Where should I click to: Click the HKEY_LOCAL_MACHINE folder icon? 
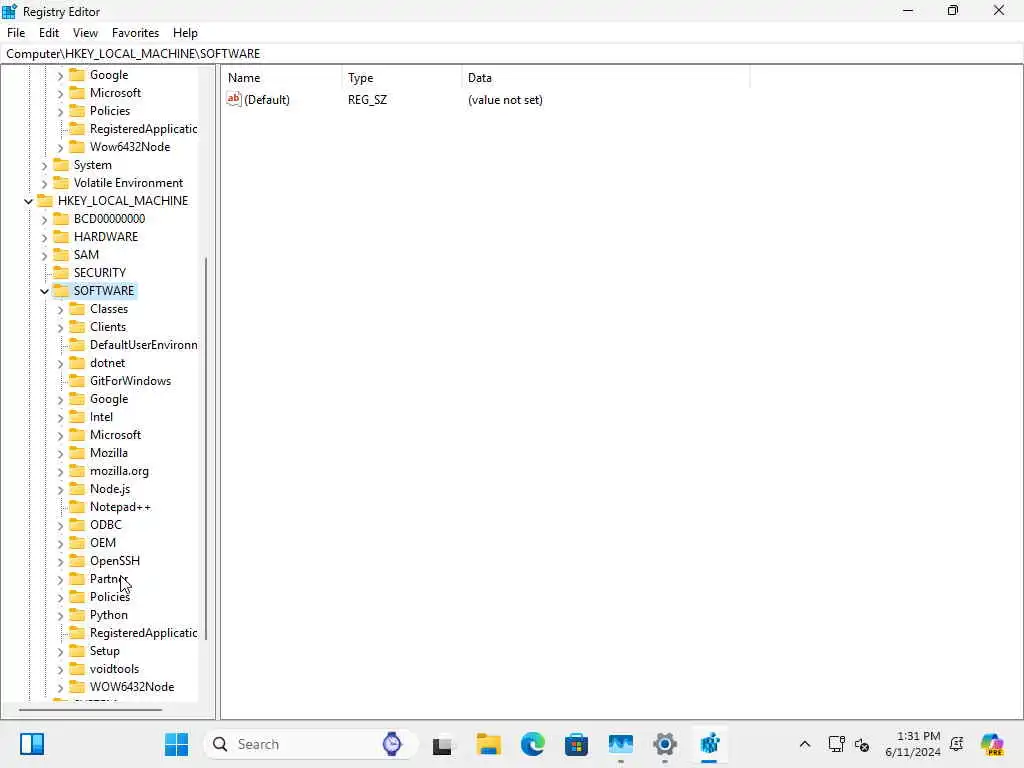(x=44, y=200)
